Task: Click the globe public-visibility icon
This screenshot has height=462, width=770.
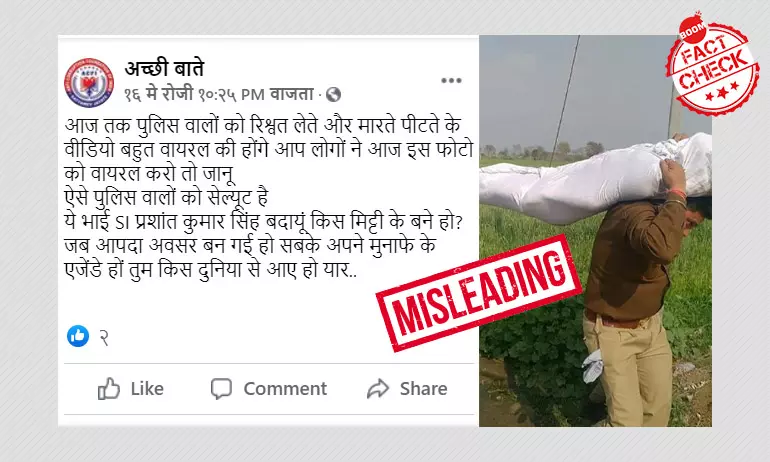Action: point(333,94)
